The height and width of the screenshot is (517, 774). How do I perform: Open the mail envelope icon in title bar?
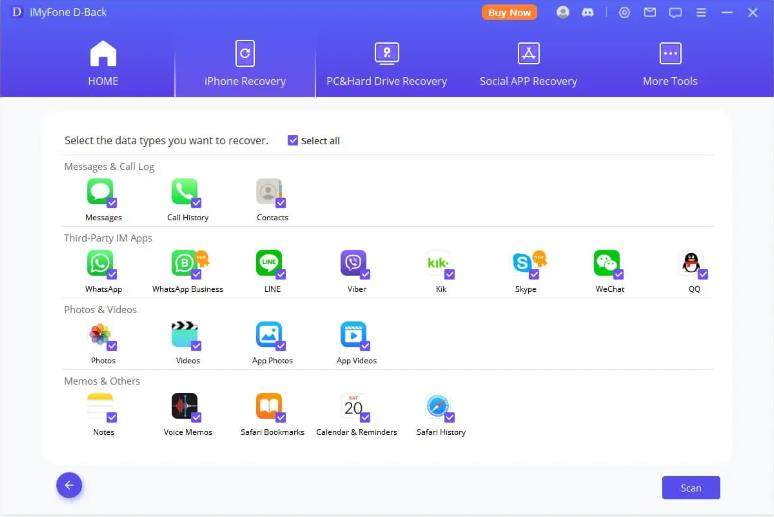pos(650,12)
